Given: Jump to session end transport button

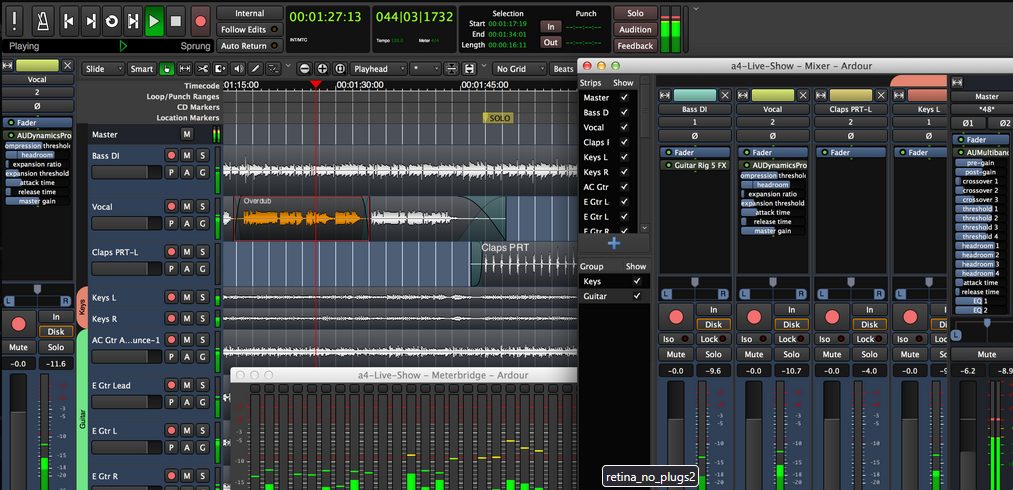Looking at the screenshot, I should point(90,21).
